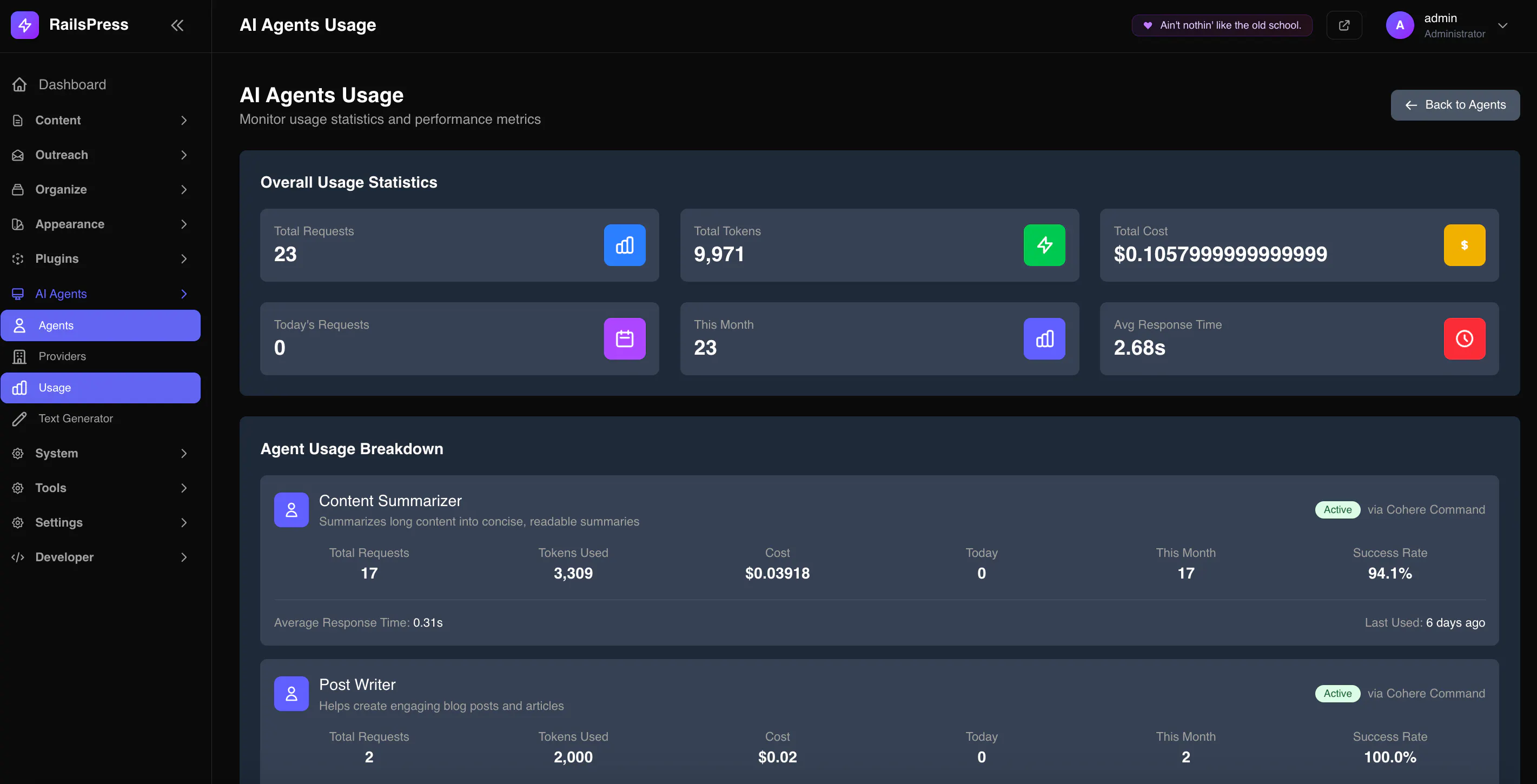Image resolution: width=1537 pixels, height=784 pixels.
Task: Click the Total Cost value $0.1057999999999999
Action: point(1220,255)
